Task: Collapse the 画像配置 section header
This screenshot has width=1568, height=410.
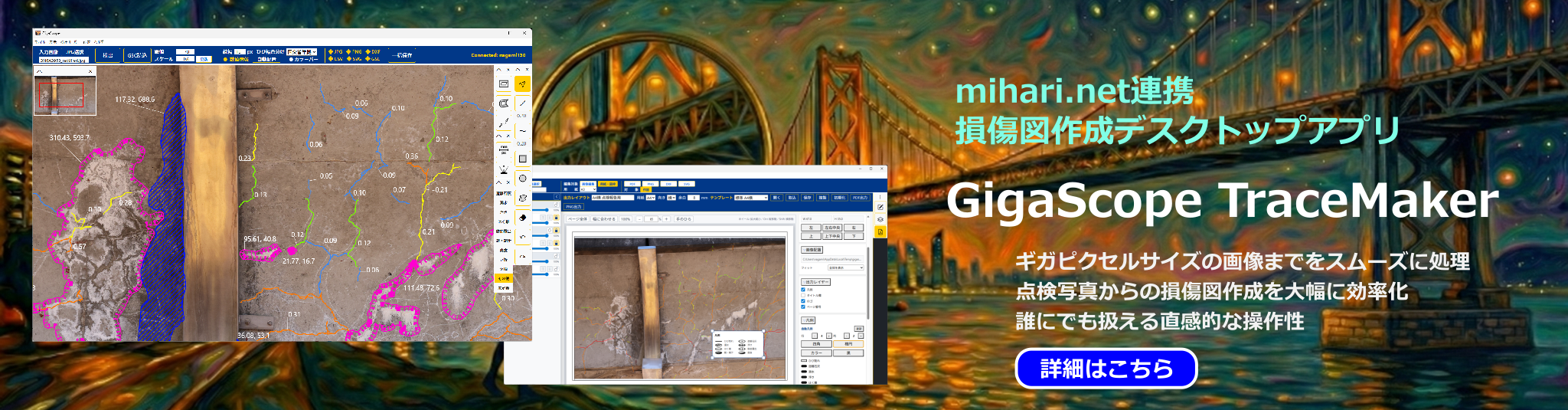Action: [x=812, y=250]
